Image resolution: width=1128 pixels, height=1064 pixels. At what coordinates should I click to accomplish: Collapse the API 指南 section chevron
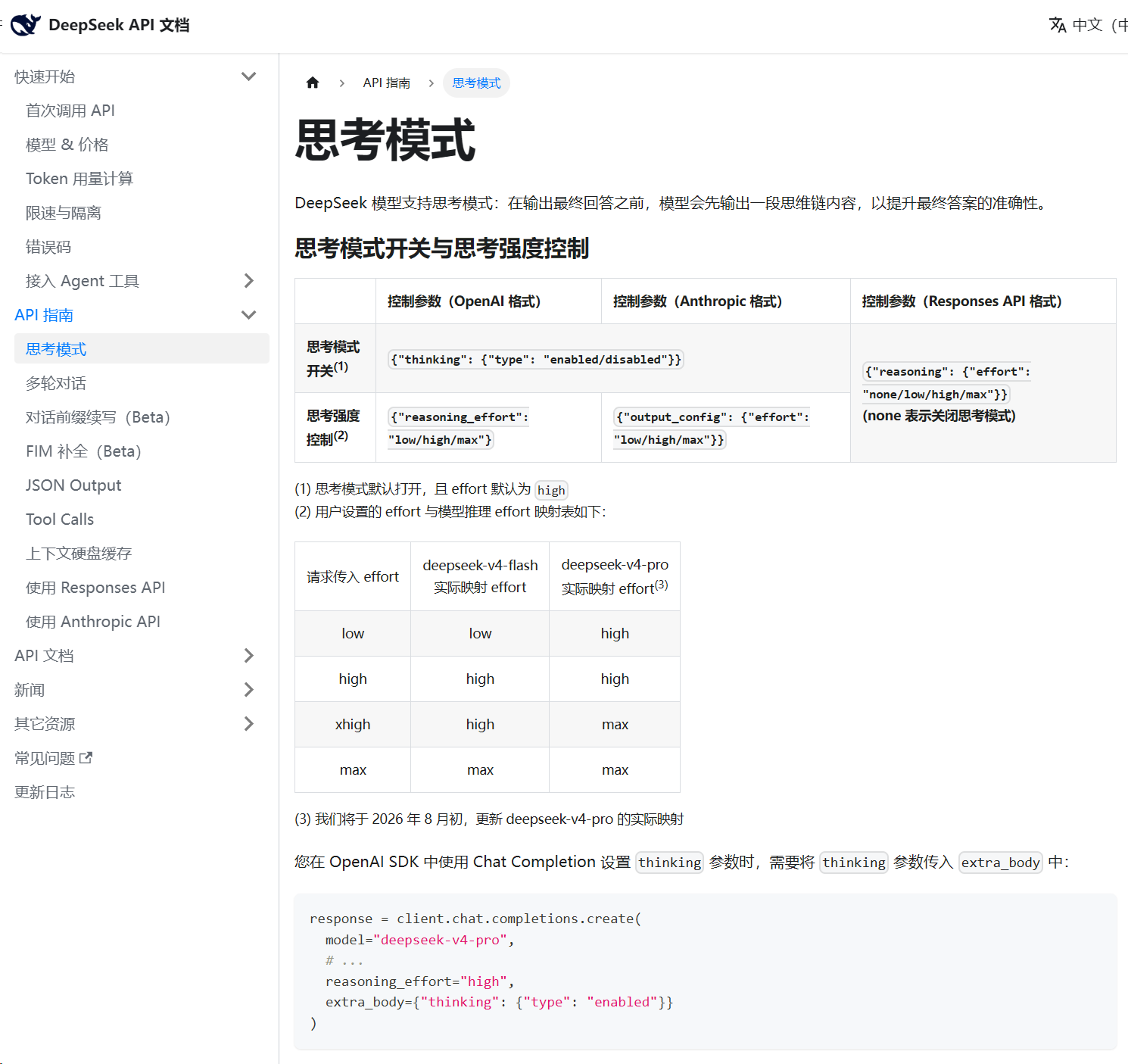[248, 315]
